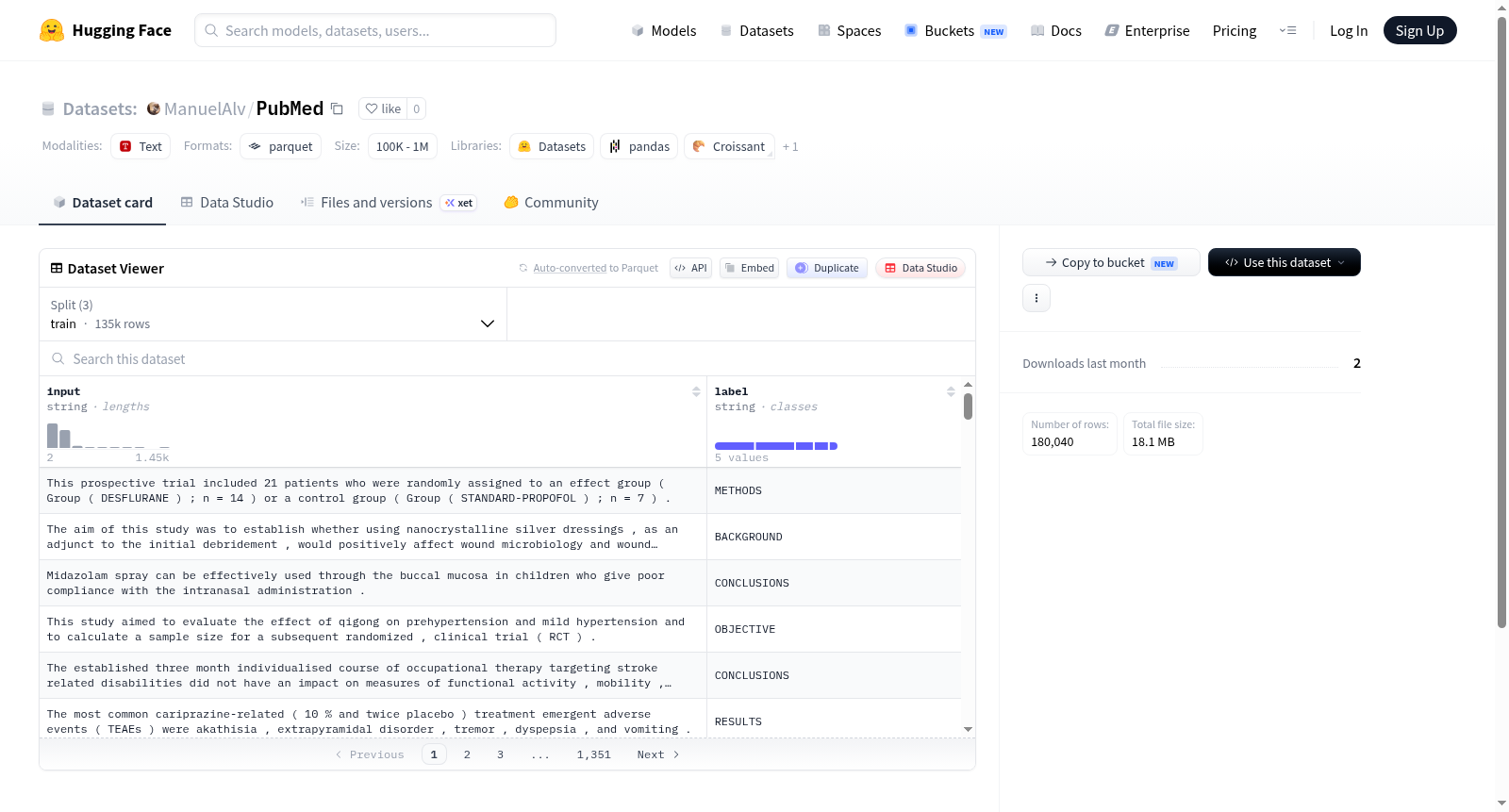Click the xet badge
The image size is (1509, 812).
pyautogui.click(x=459, y=203)
